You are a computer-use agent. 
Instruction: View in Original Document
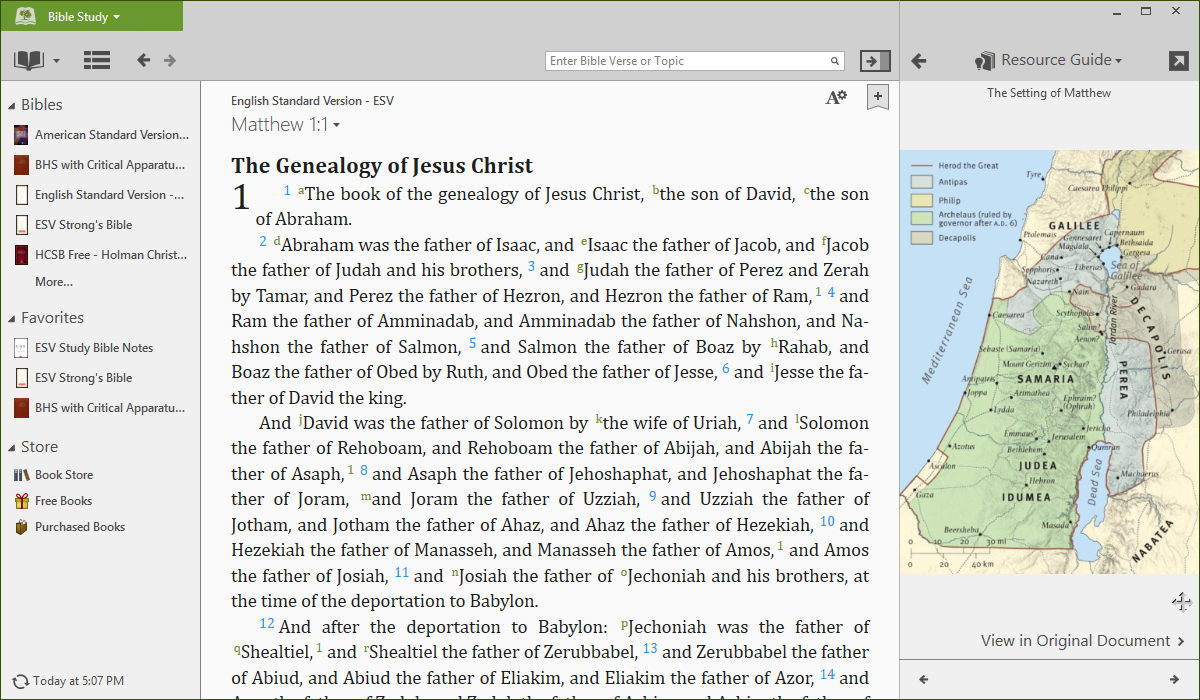point(1083,641)
